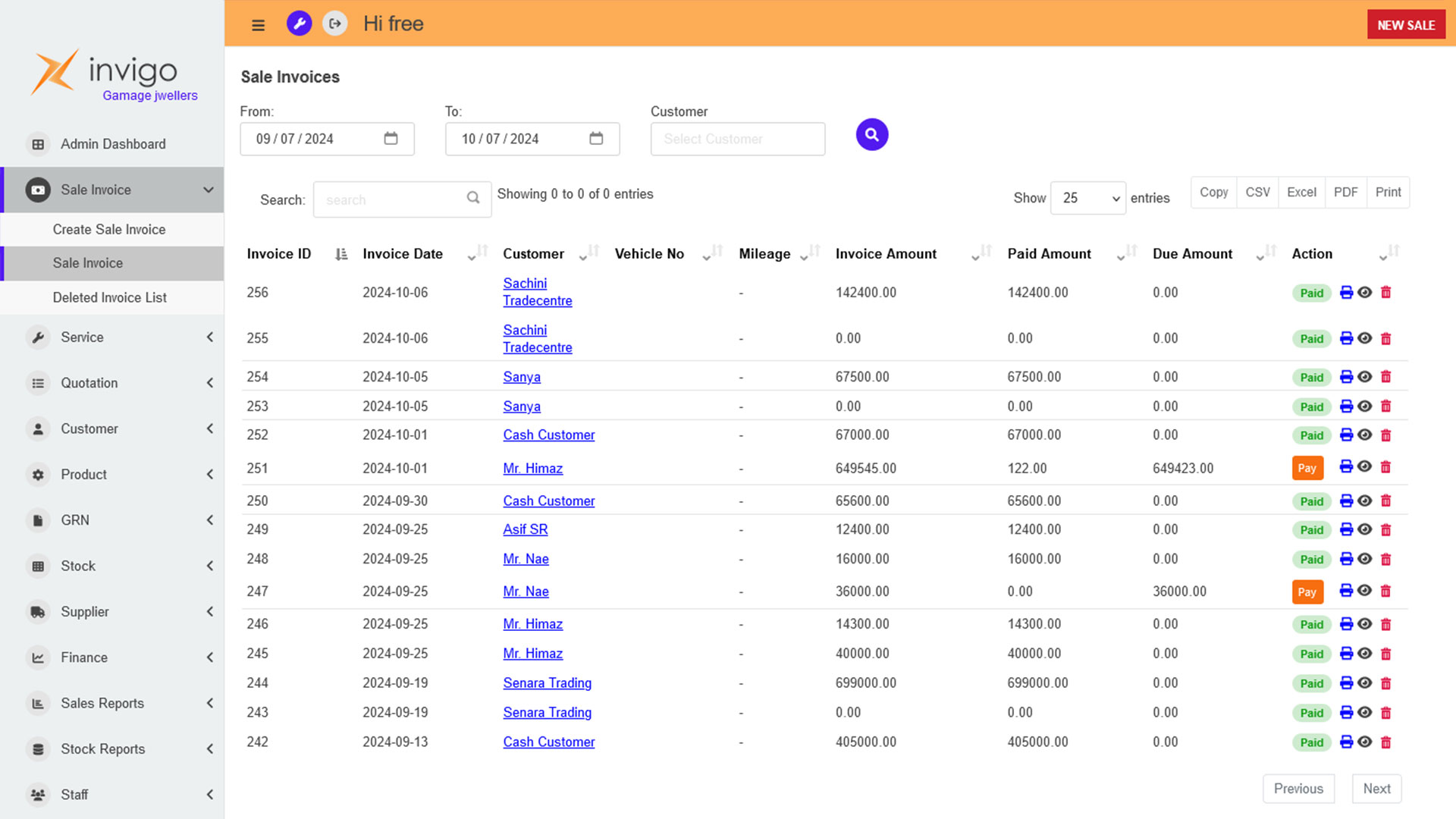Open the To date calendar picker
Viewport: 1456px width, 819px height.
596,139
